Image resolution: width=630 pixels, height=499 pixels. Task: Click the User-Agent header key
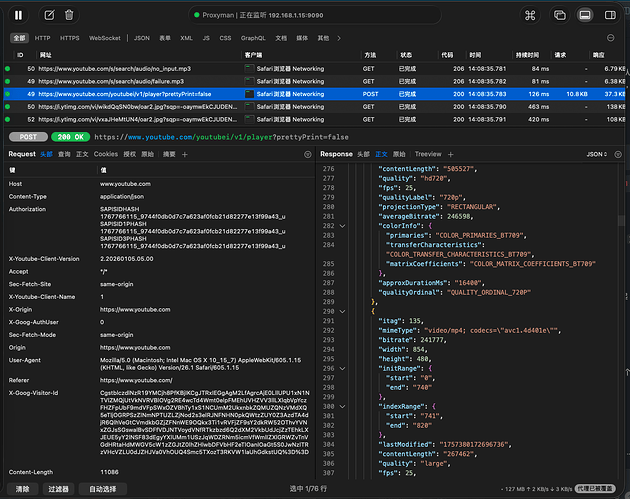click(25, 360)
